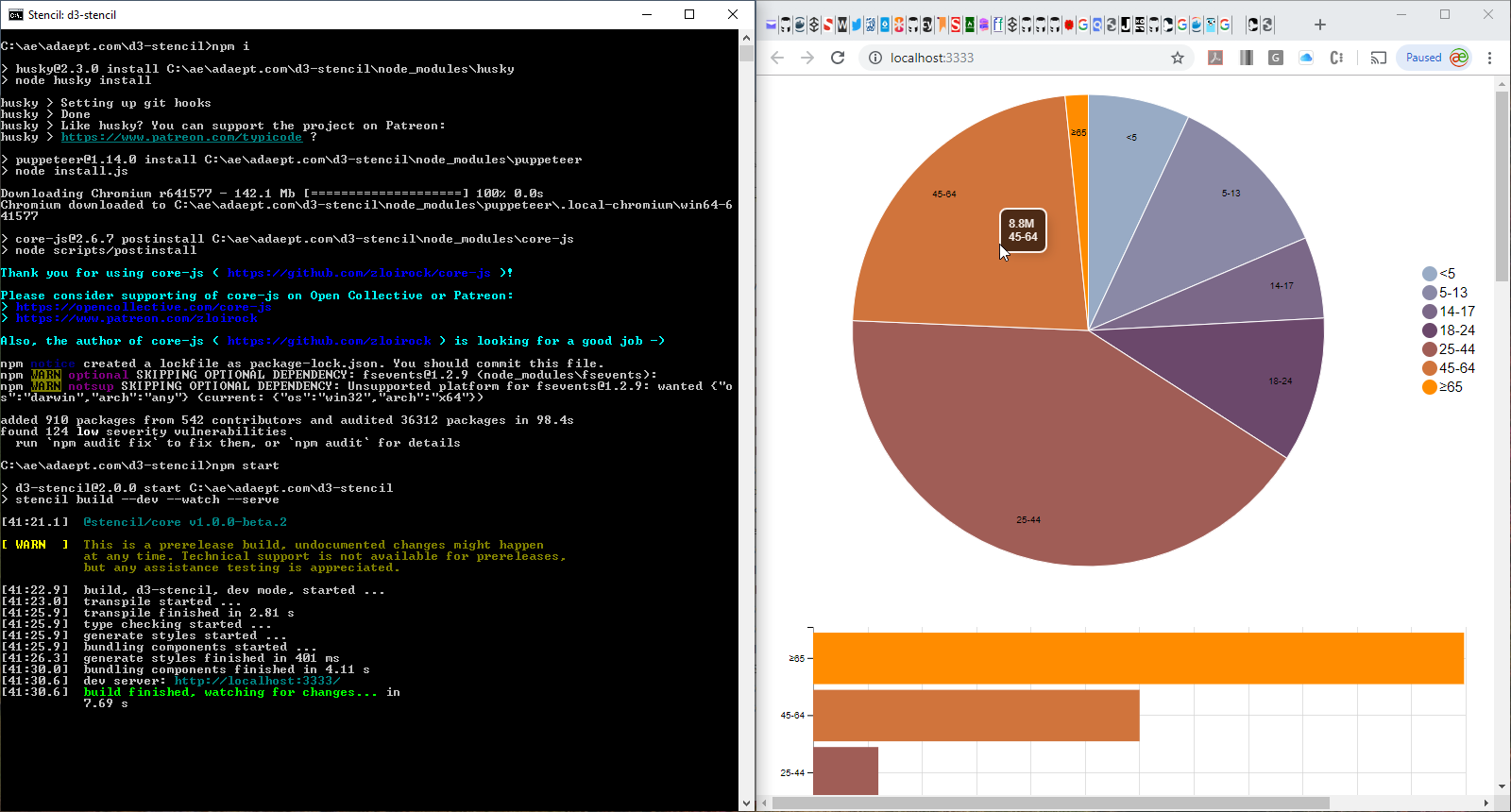Open the patreon.com/zloirock link

coord(136,318)
